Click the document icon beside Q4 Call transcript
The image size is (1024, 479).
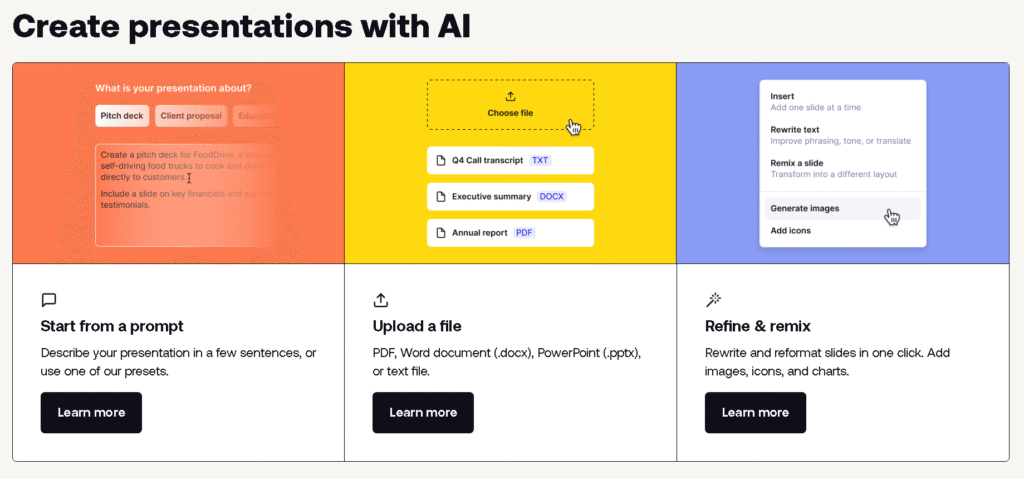439,160
